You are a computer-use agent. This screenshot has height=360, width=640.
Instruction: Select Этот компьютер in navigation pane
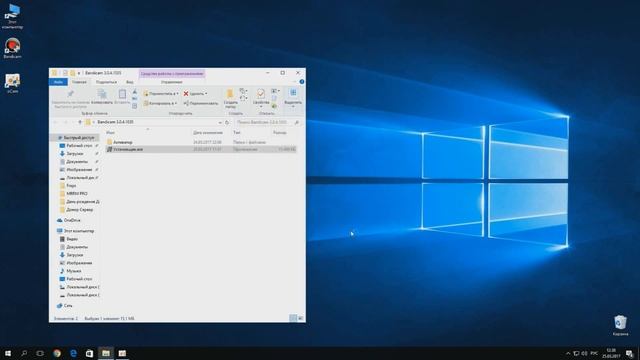(78, 231)
